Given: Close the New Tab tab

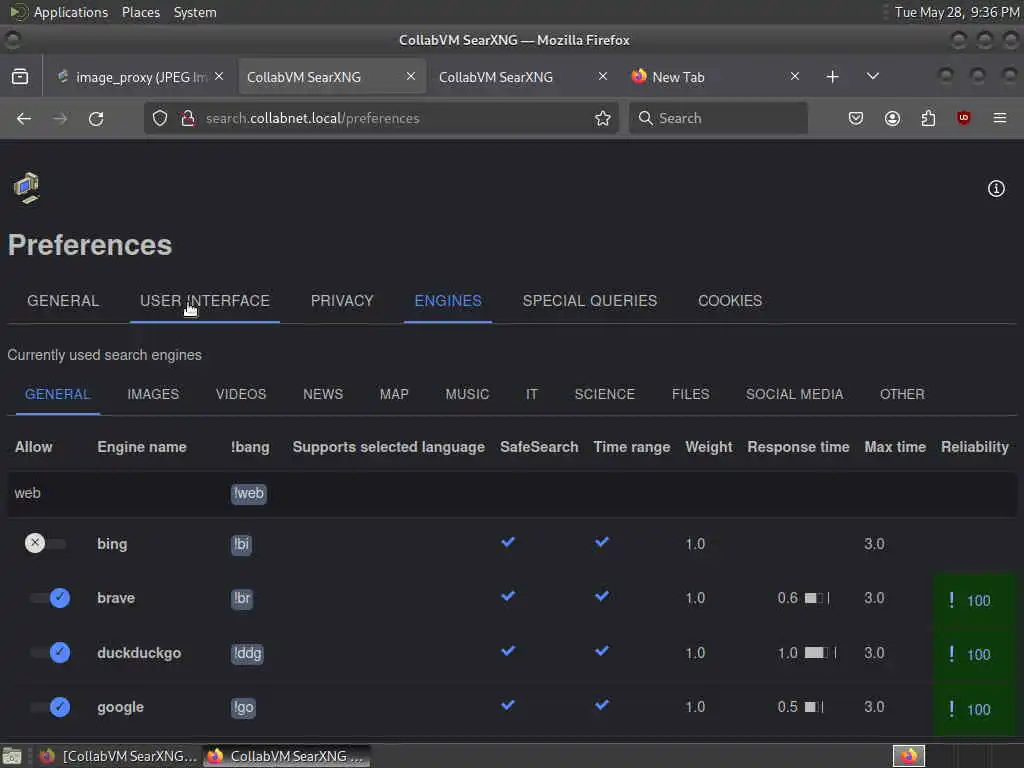Looking at the screenshot, I should pyautogui.click(x=795, y=76).
